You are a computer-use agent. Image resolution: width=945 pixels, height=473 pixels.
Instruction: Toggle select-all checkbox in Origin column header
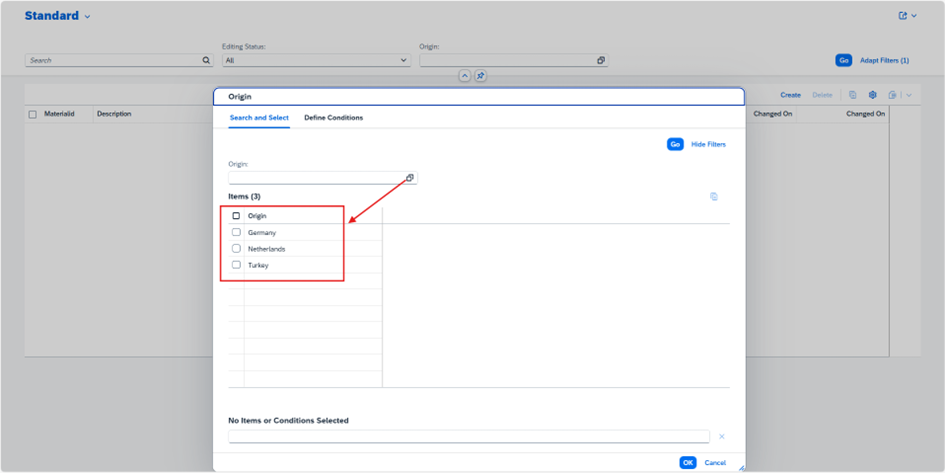pyautogui.click(x=236, y=216)
